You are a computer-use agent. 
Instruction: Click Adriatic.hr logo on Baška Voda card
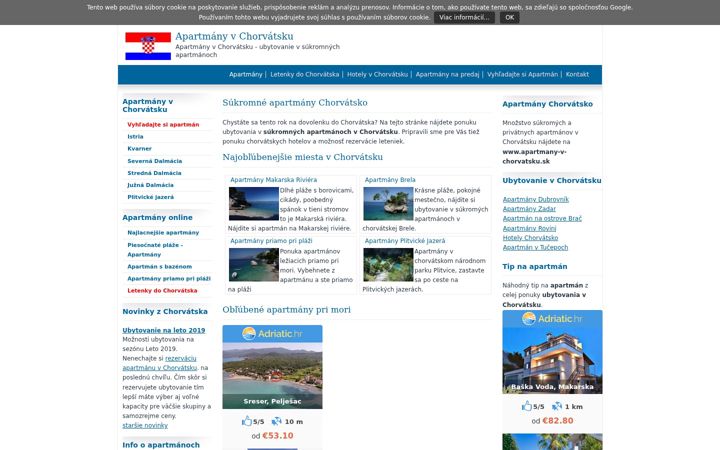coord(552,318)
